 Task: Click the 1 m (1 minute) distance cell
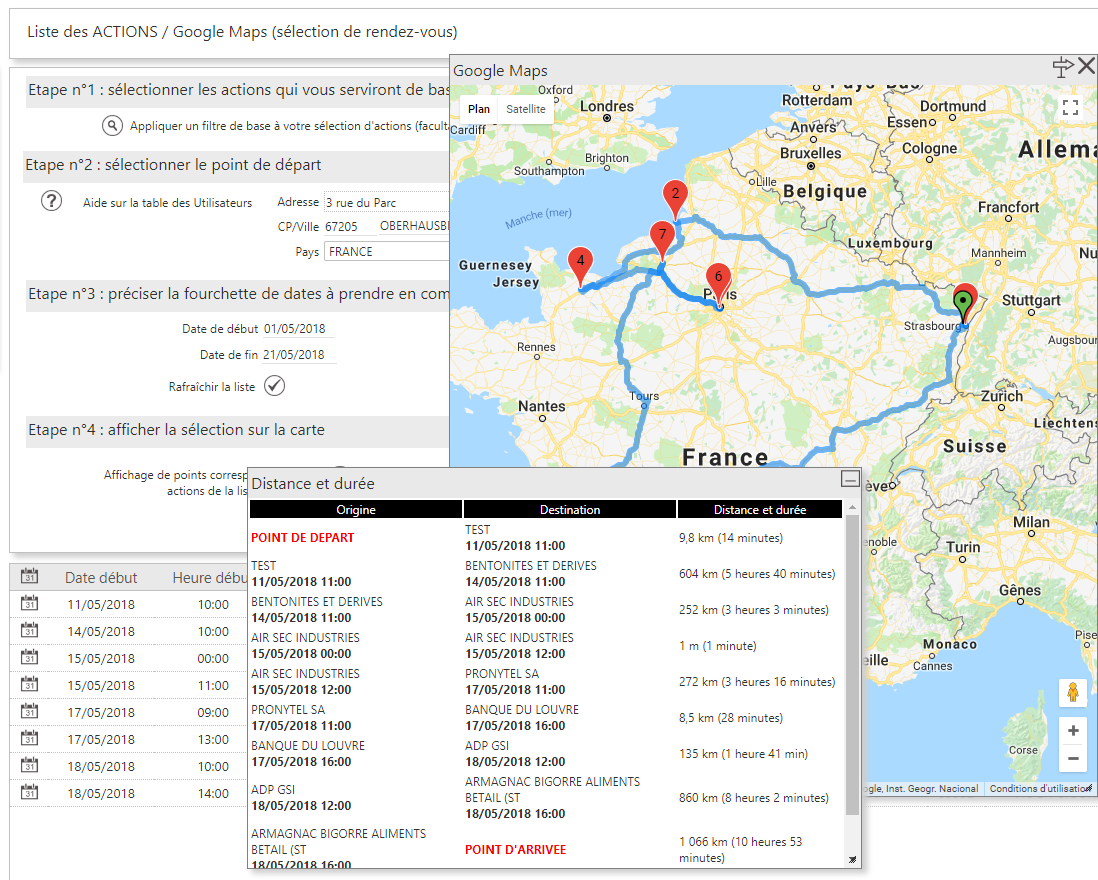pyautogui.click(x=718, y=645)
